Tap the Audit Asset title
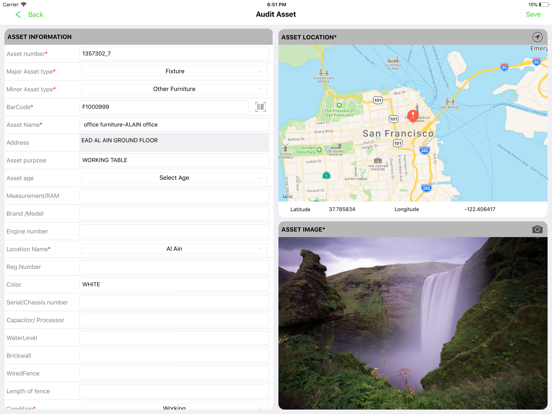The height and width of the screenshot is (414, 552). pos(276,14)
